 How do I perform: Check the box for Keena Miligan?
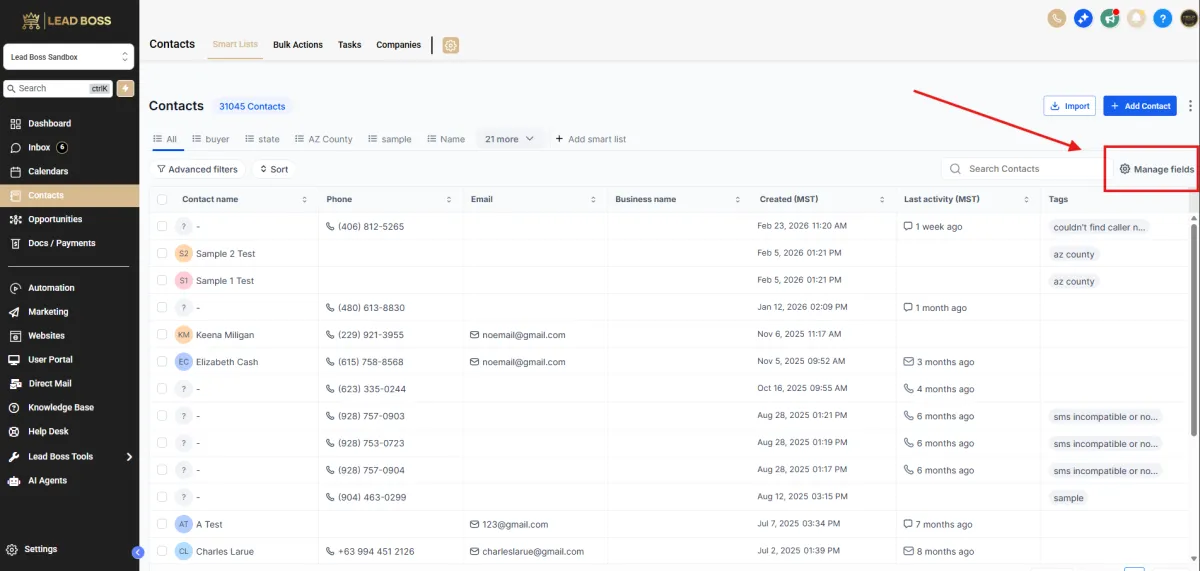[162, 335]
